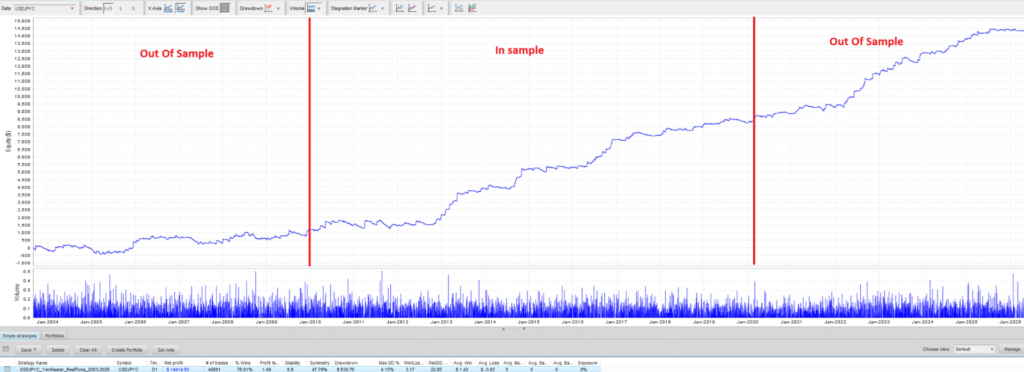The width and height of the screenshot is (1024, 372).
Task: Switch to the Simple strategies tab
Action: point(20,335)
